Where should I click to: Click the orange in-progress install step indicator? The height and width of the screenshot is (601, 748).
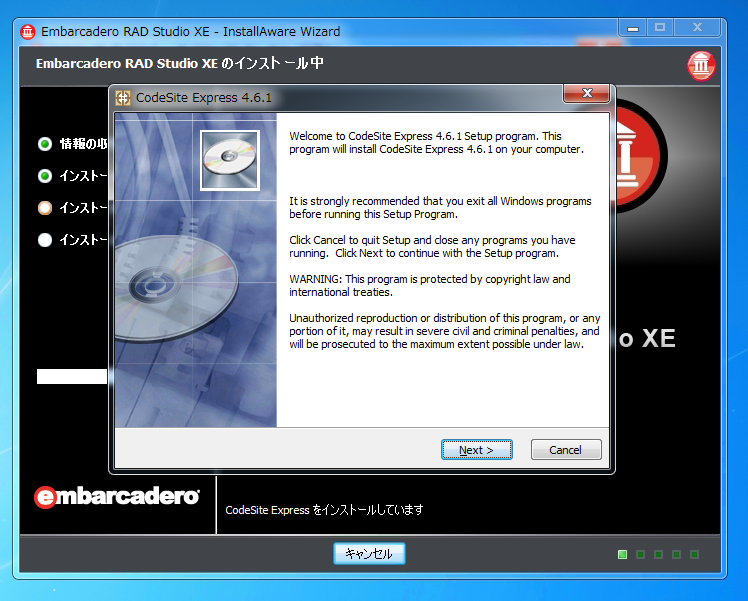point(45,208)
